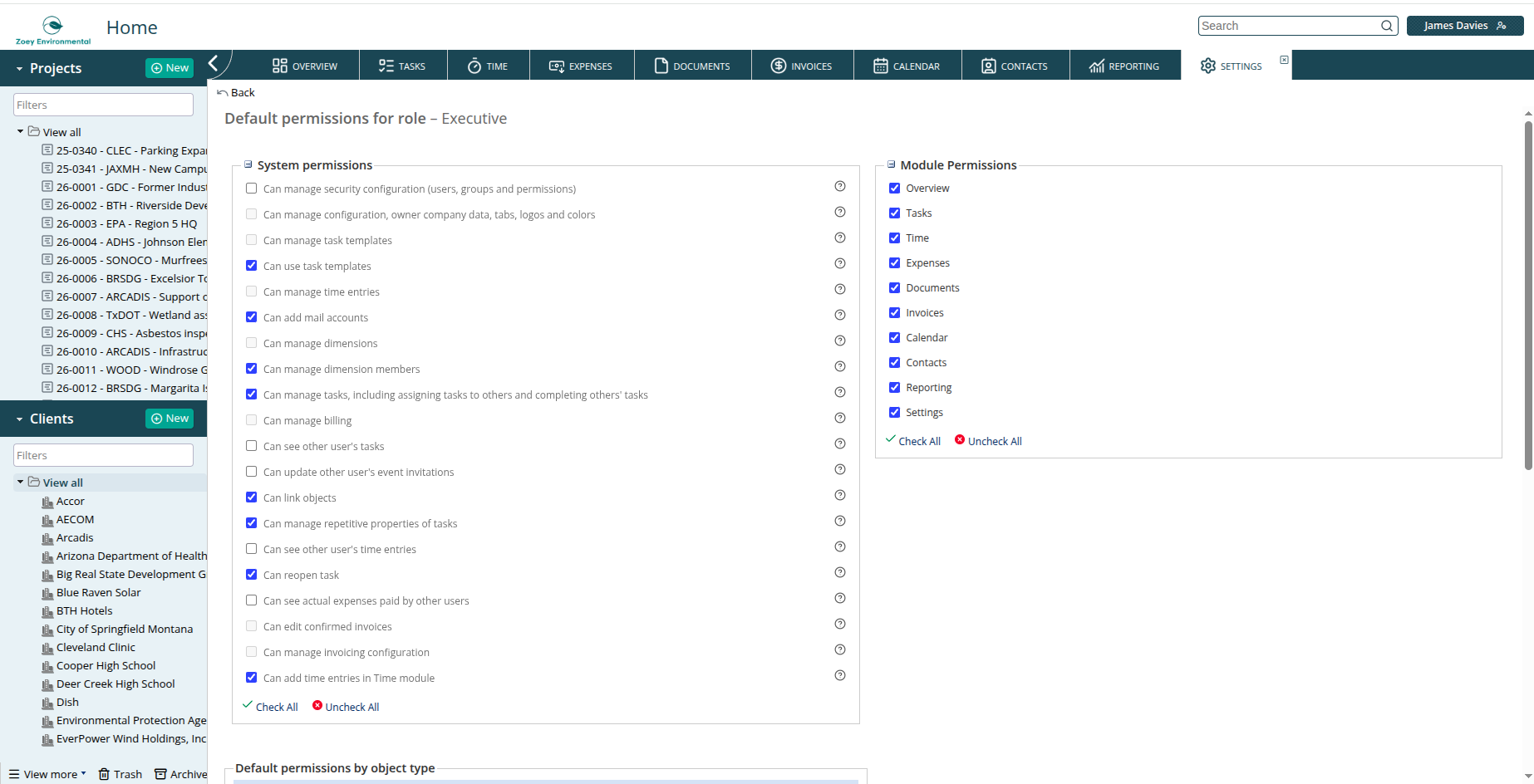Collapse the Module Permissions section
Image resolution: width=1534 pixels, height=784 pixels.
click(x=892, y=164)
